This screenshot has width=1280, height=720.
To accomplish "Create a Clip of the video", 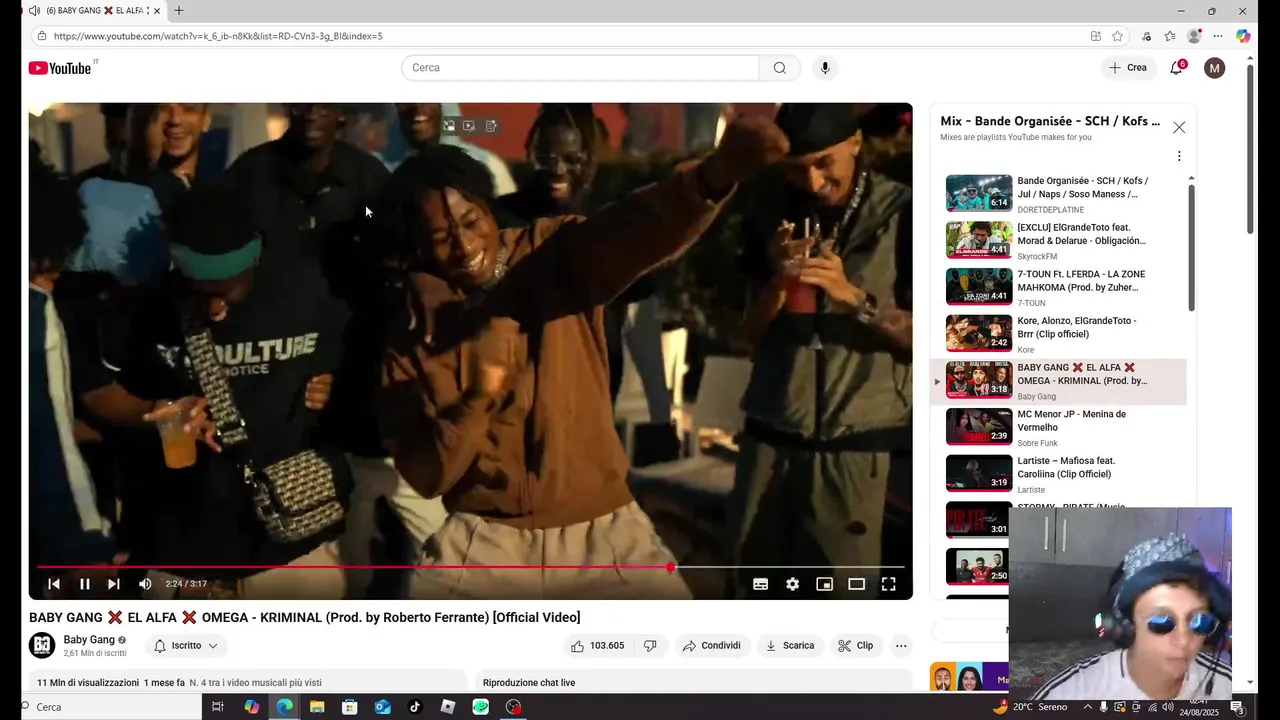I will pos(856,646).
